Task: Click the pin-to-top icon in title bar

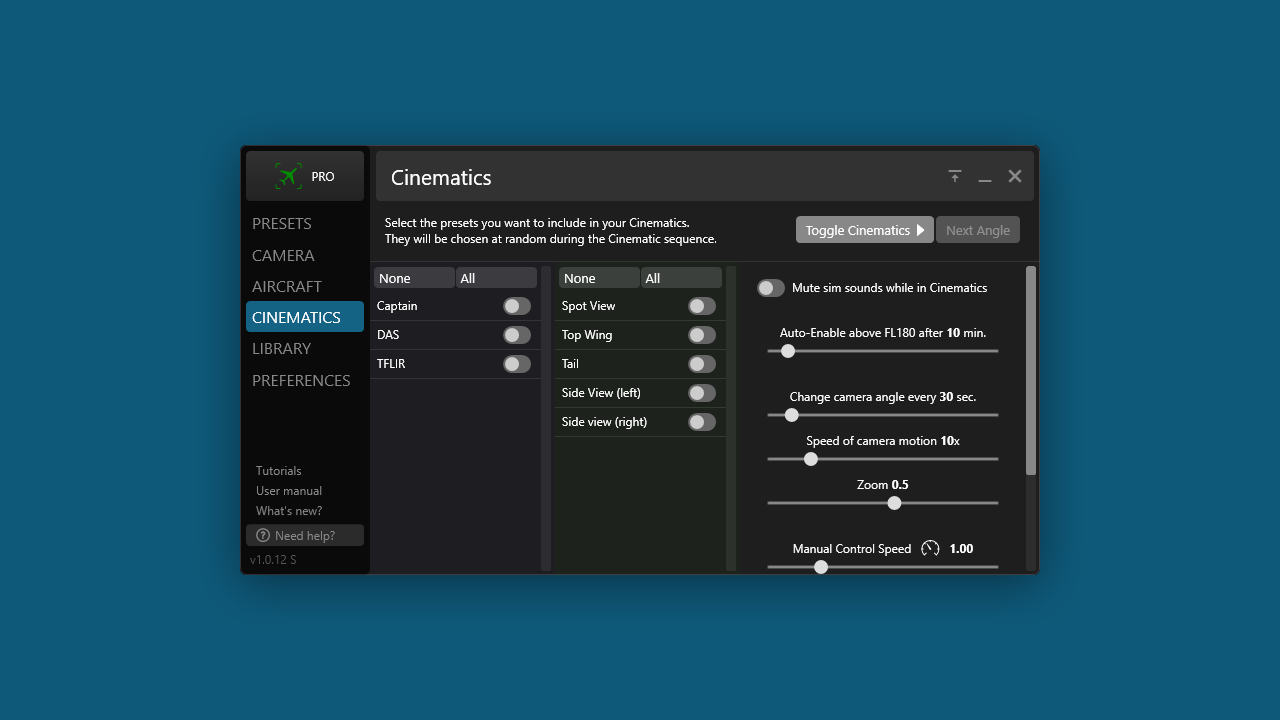Action: pos(955,176)
